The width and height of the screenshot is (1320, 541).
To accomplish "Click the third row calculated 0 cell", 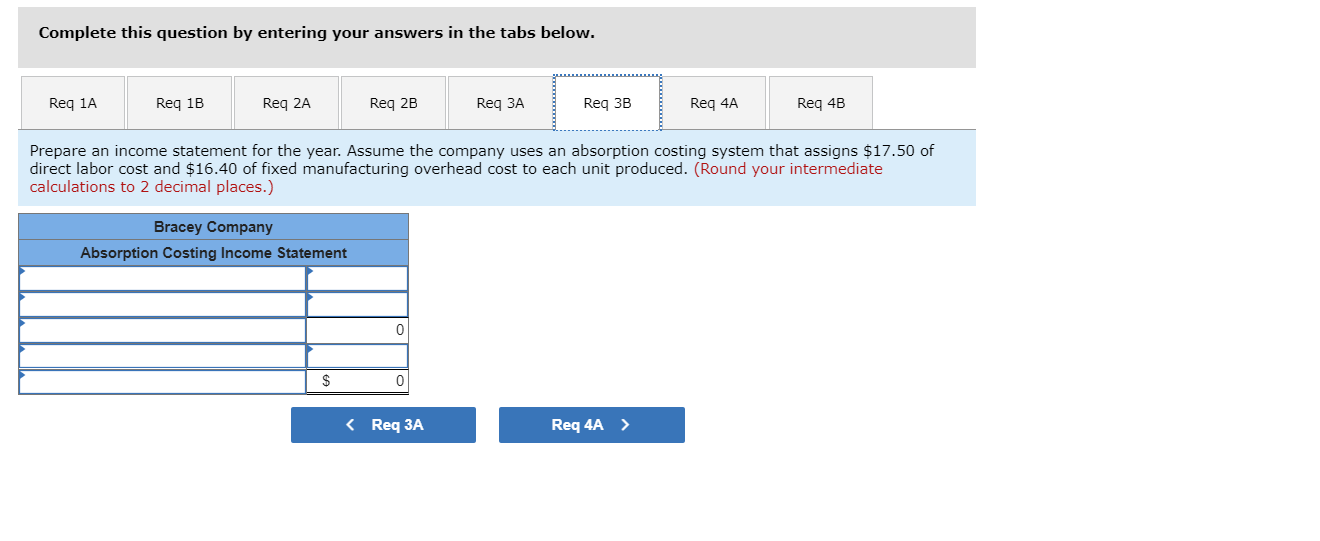I will coord(358,330).
